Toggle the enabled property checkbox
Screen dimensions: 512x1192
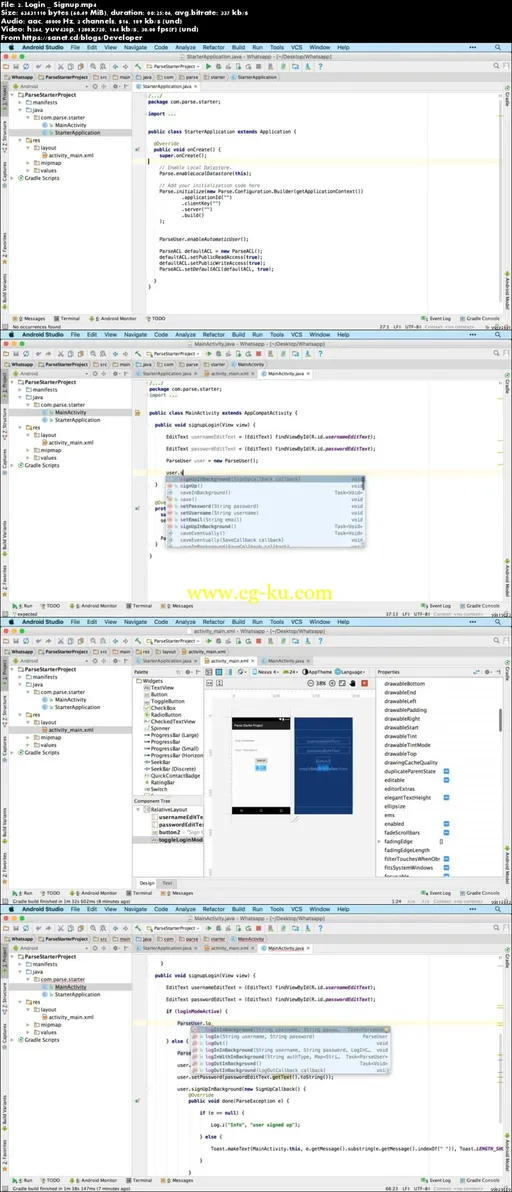click(x=447, y=823)
